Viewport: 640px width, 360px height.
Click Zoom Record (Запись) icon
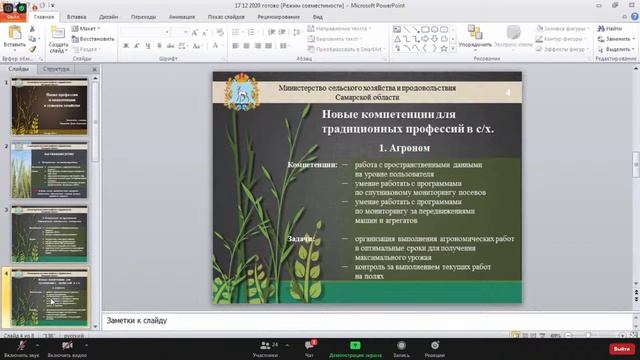click(x=402, y=346)
